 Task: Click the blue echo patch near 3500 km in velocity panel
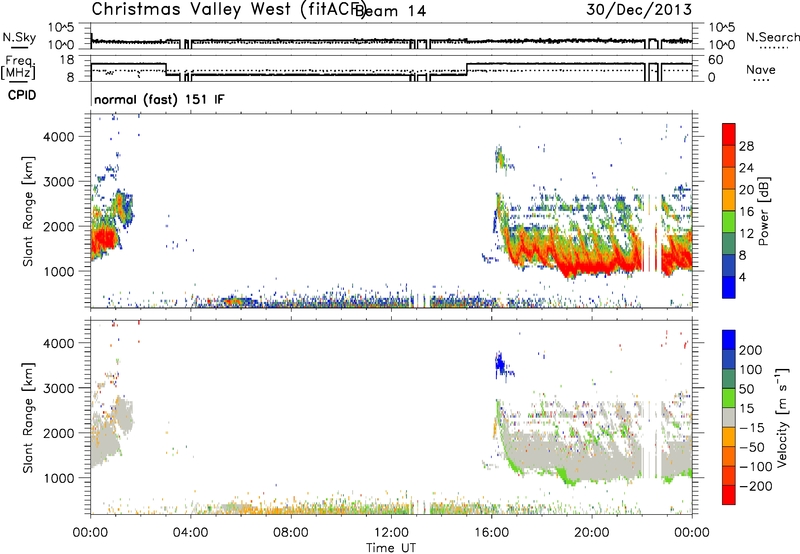click(501, 364)
